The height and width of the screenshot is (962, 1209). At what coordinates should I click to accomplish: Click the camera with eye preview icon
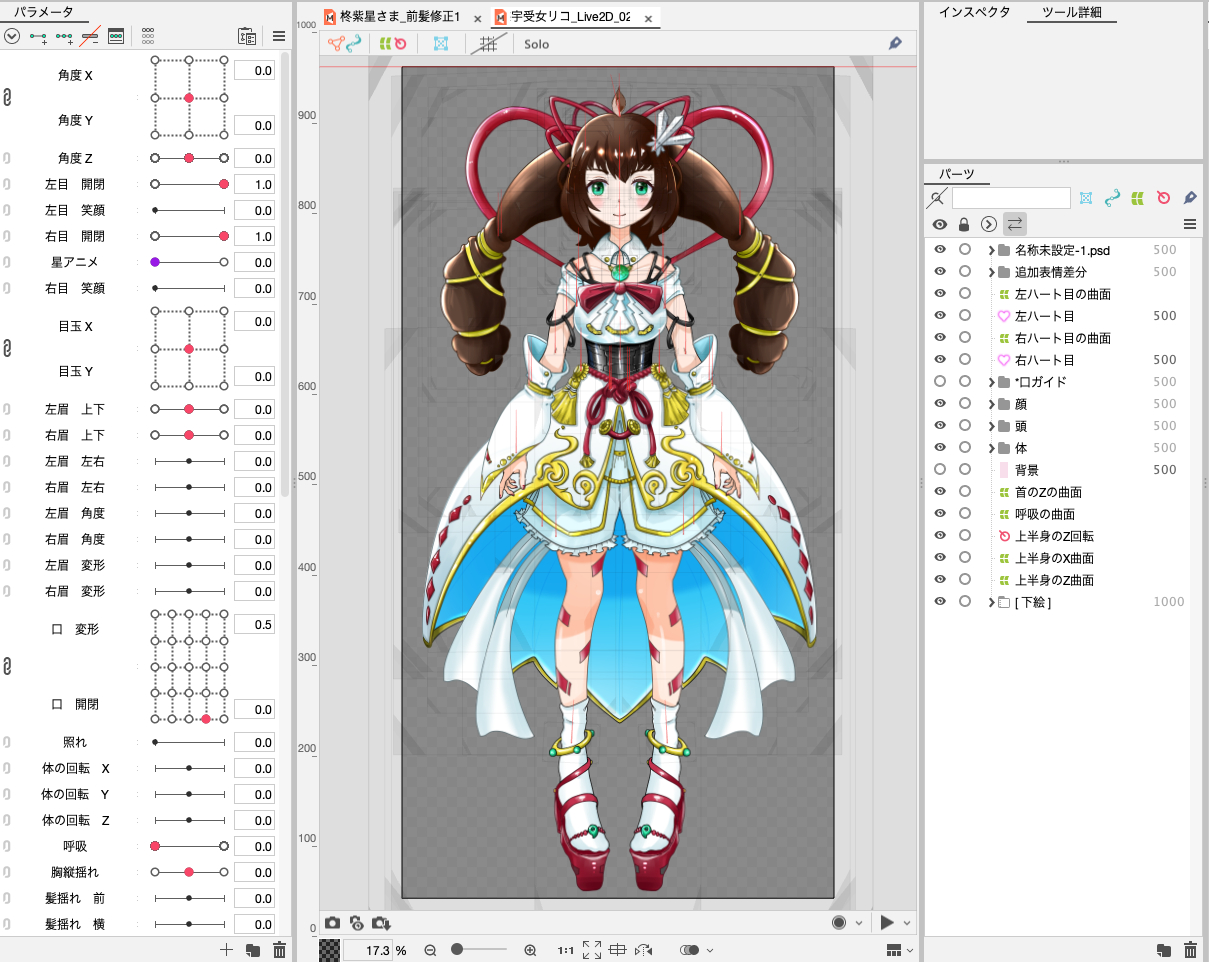[356, 923]
